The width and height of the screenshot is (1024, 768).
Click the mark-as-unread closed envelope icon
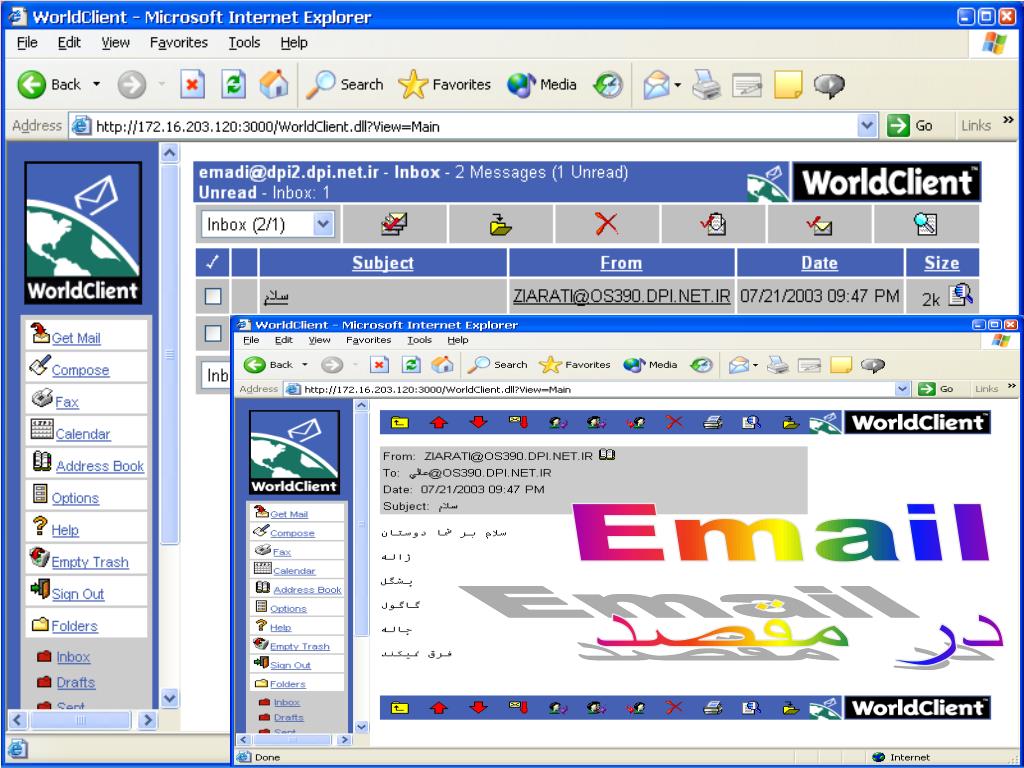pyautogui.click(x=819, y=225)
